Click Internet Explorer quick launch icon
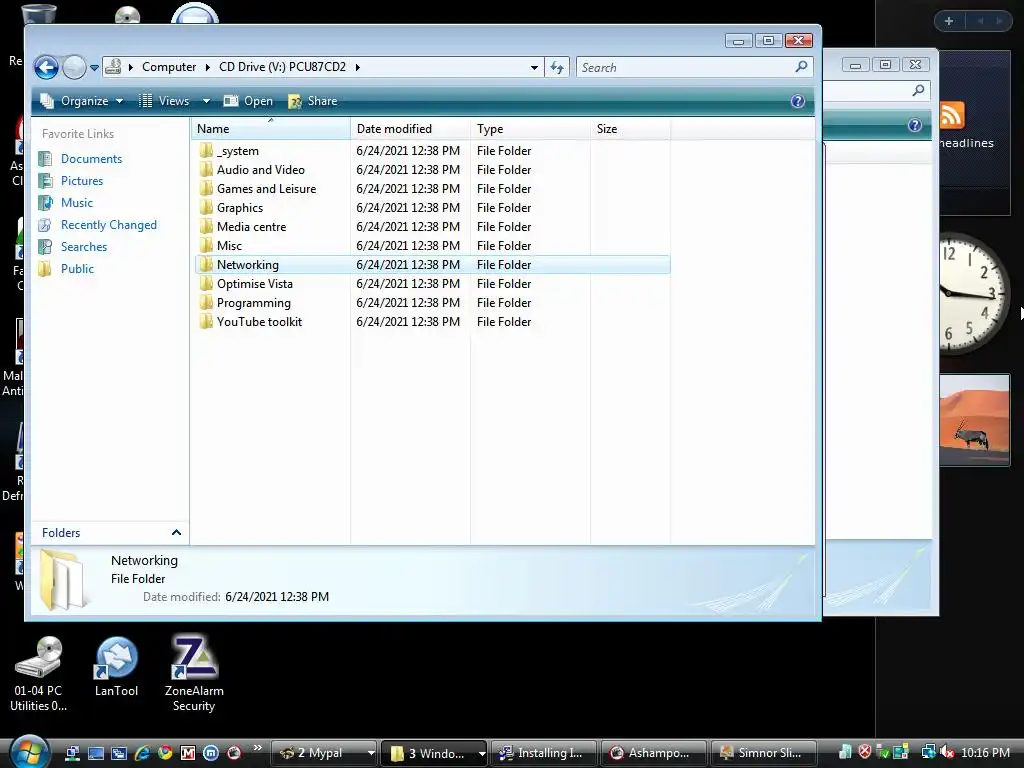The image size is (1024, 768). (x=142, y=753)
